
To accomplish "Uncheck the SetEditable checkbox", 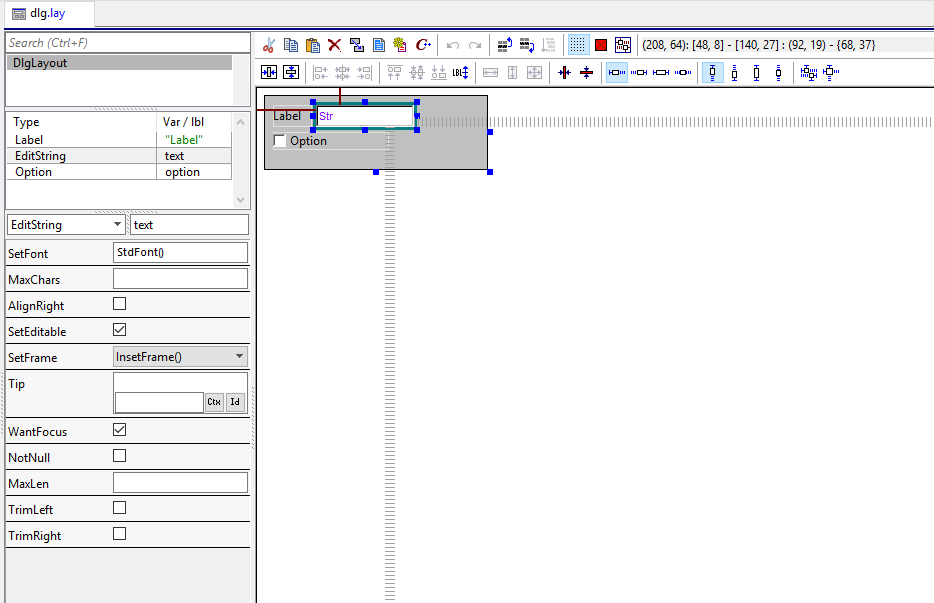I will (120, 330).
